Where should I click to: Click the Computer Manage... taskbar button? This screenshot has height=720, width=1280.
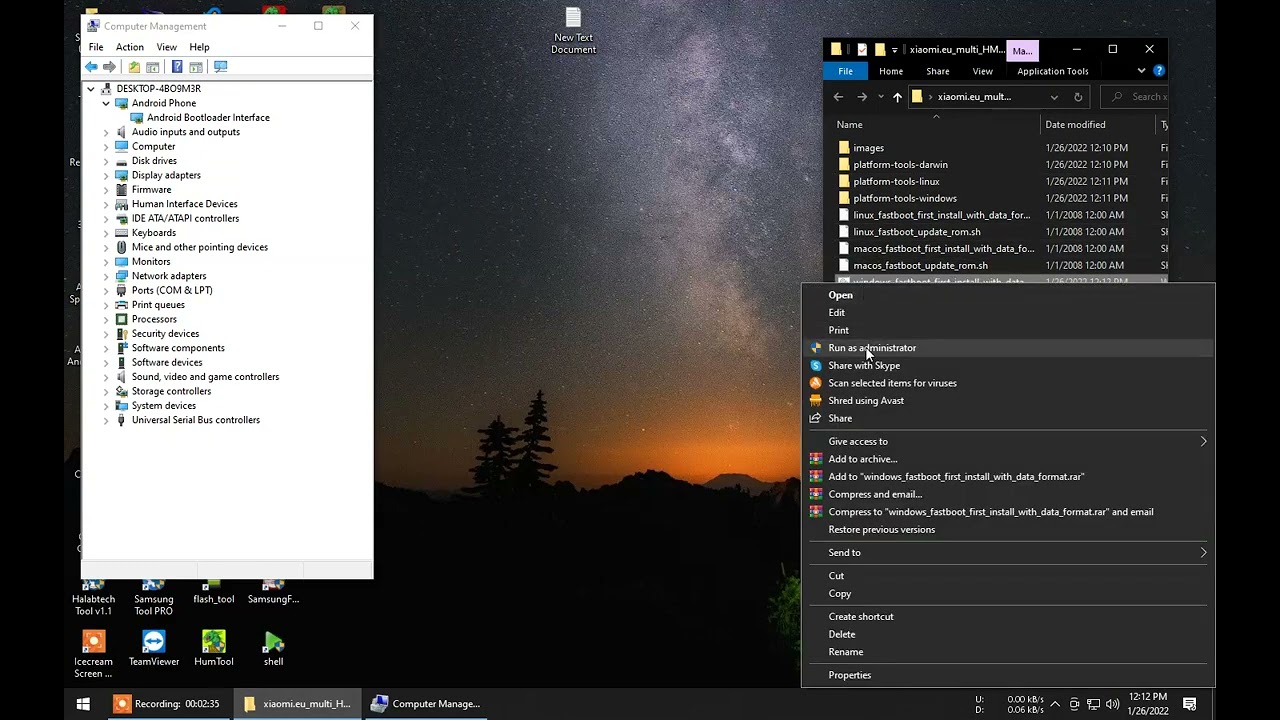(426, 704)
